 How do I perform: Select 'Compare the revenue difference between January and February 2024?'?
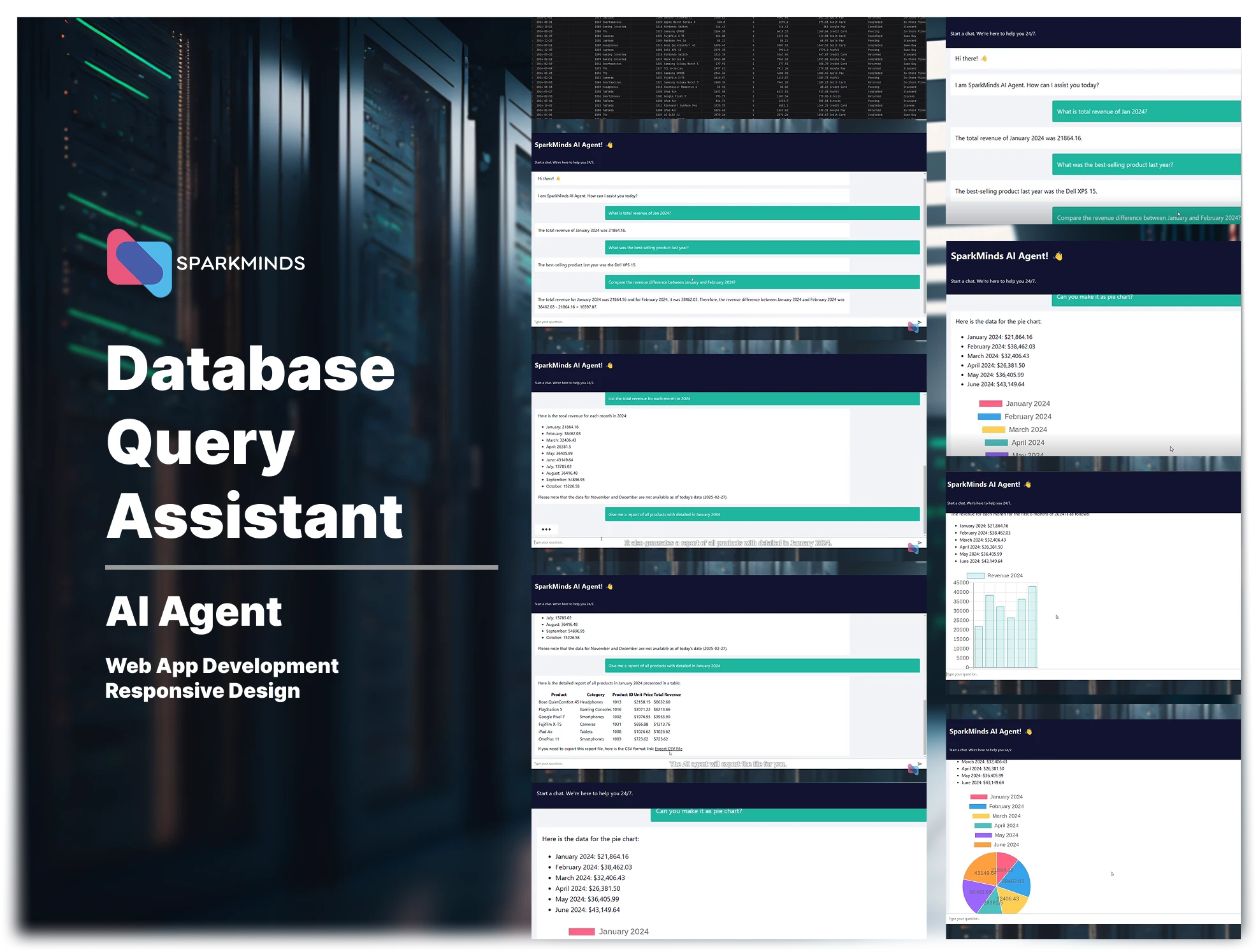click(762, 281)
